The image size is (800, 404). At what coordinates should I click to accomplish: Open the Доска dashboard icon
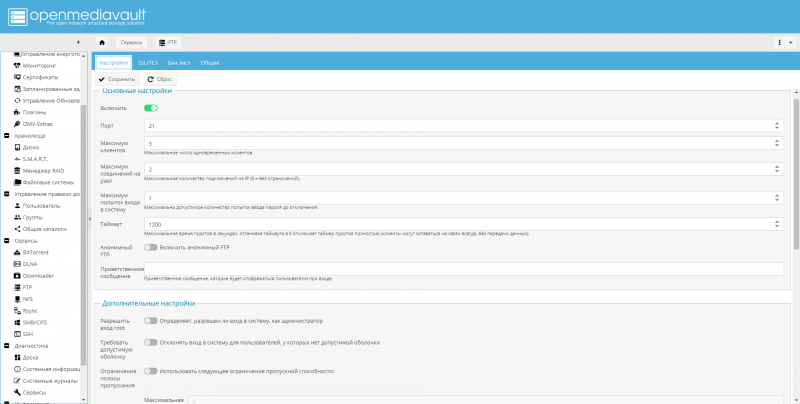pos(17,358)
